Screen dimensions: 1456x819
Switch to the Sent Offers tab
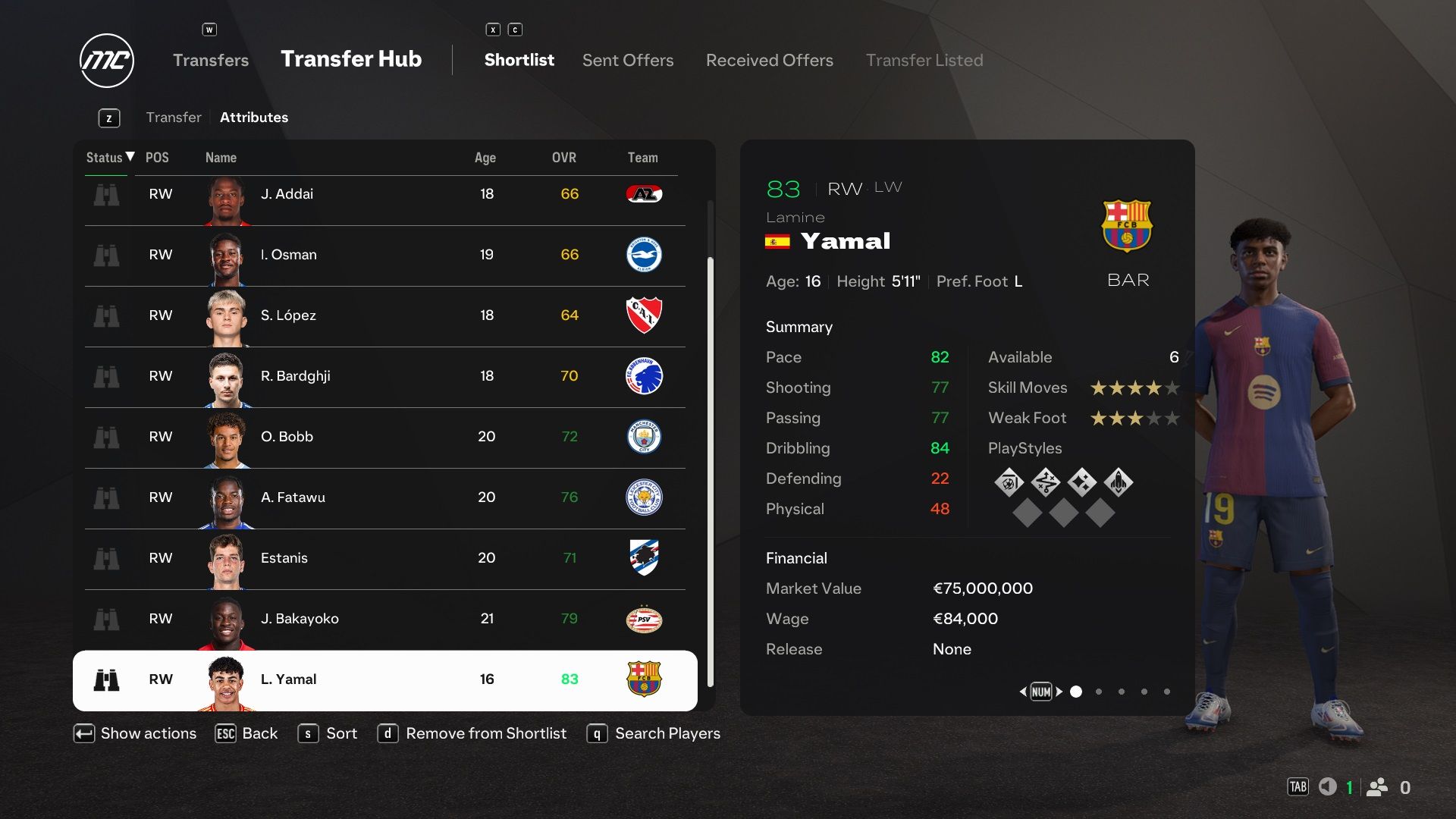(x=628, y=59)
